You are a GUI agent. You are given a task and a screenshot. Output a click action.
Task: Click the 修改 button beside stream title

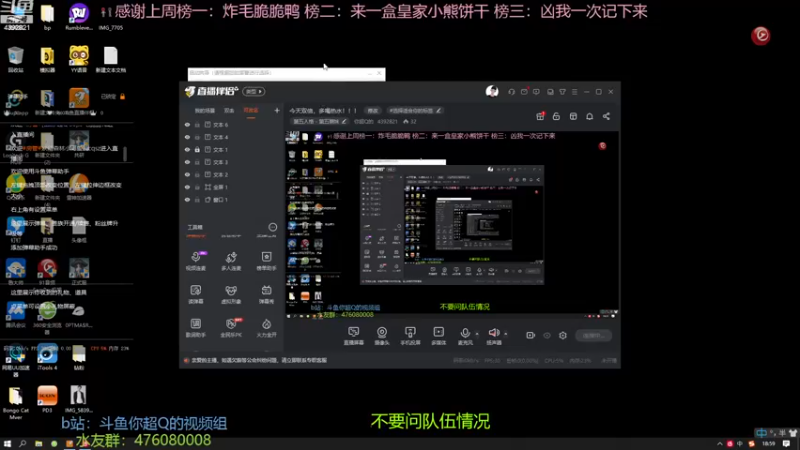pyautogui.click(x=373, y=110)
